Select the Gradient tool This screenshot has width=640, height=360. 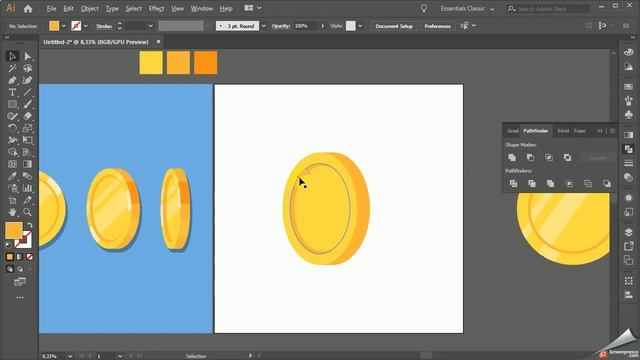click(27, 164)
